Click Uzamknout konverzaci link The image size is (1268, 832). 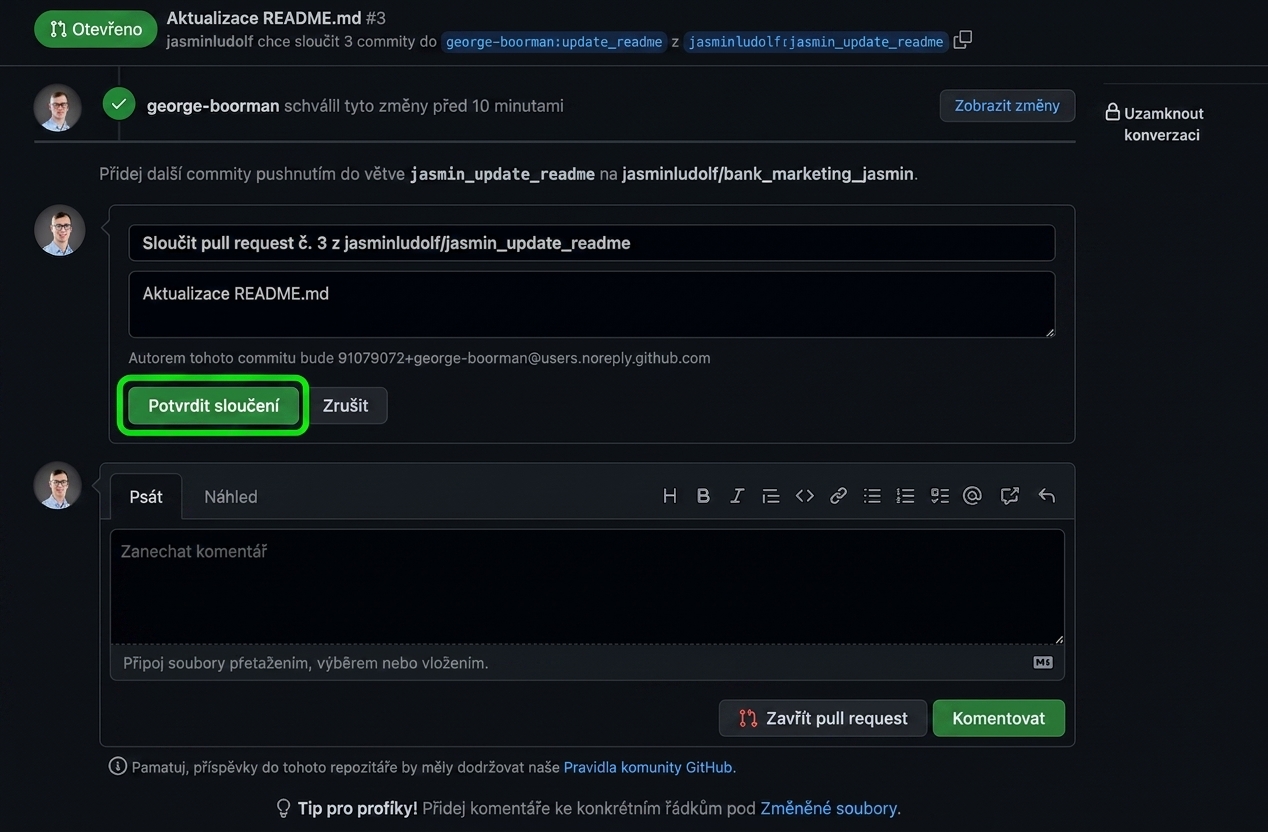point(1163,124)
